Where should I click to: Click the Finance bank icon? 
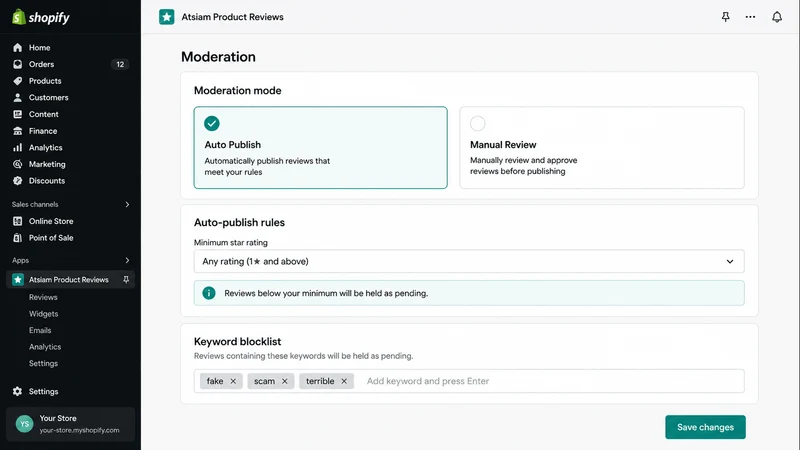17,131
